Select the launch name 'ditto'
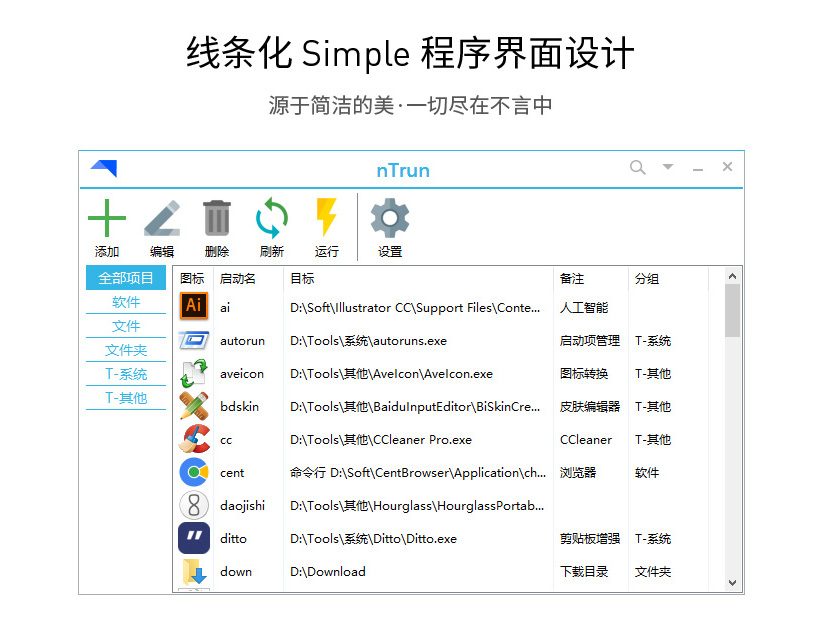 pos(234,538)
